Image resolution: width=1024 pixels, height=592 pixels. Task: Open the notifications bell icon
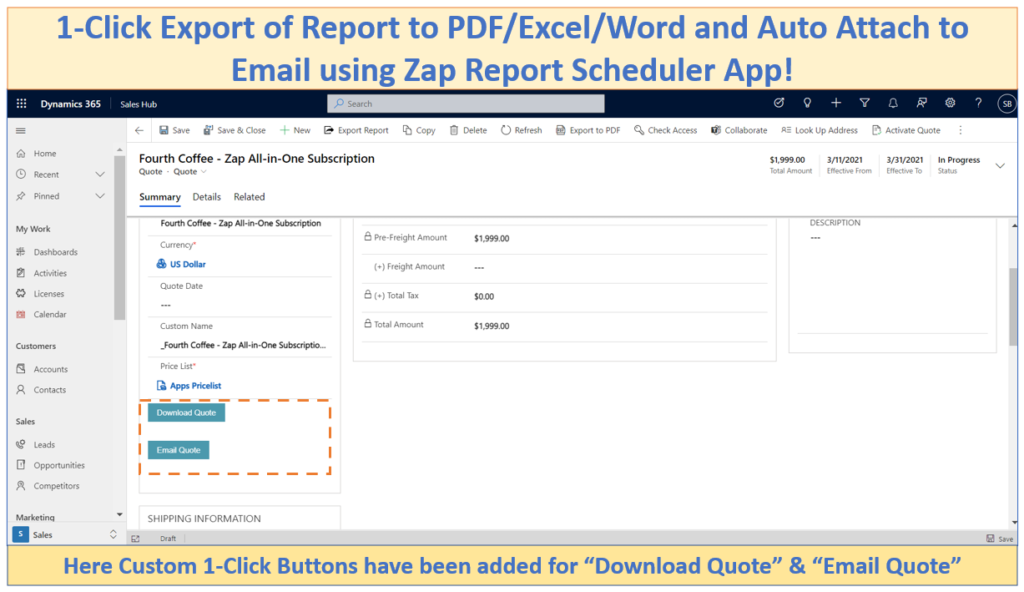[893, 103]
